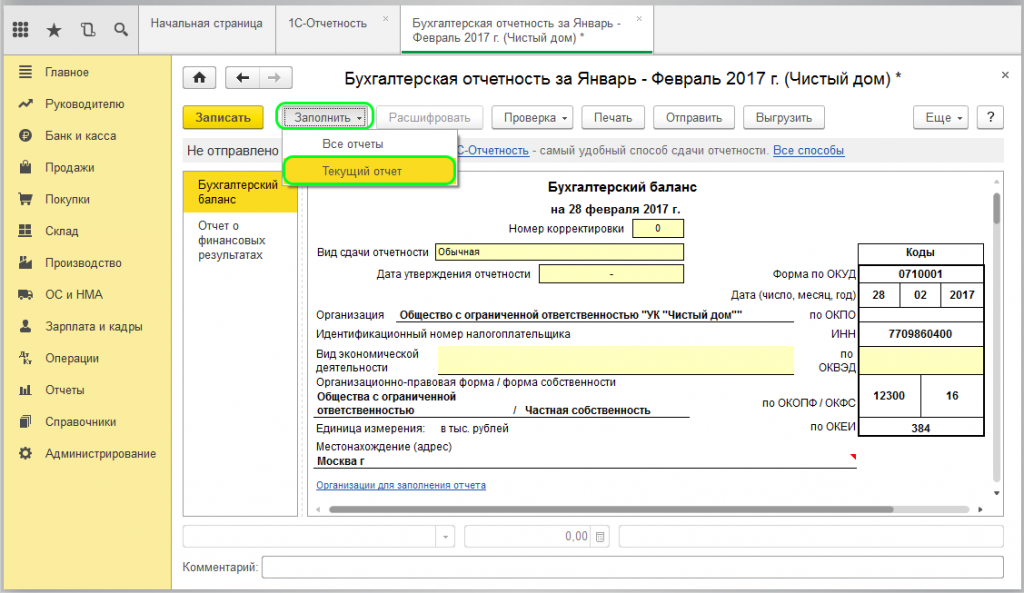Viewport: 1024px width, 593px height.
Task: Open the Еще dropdown menu
Action: point(940,118)
